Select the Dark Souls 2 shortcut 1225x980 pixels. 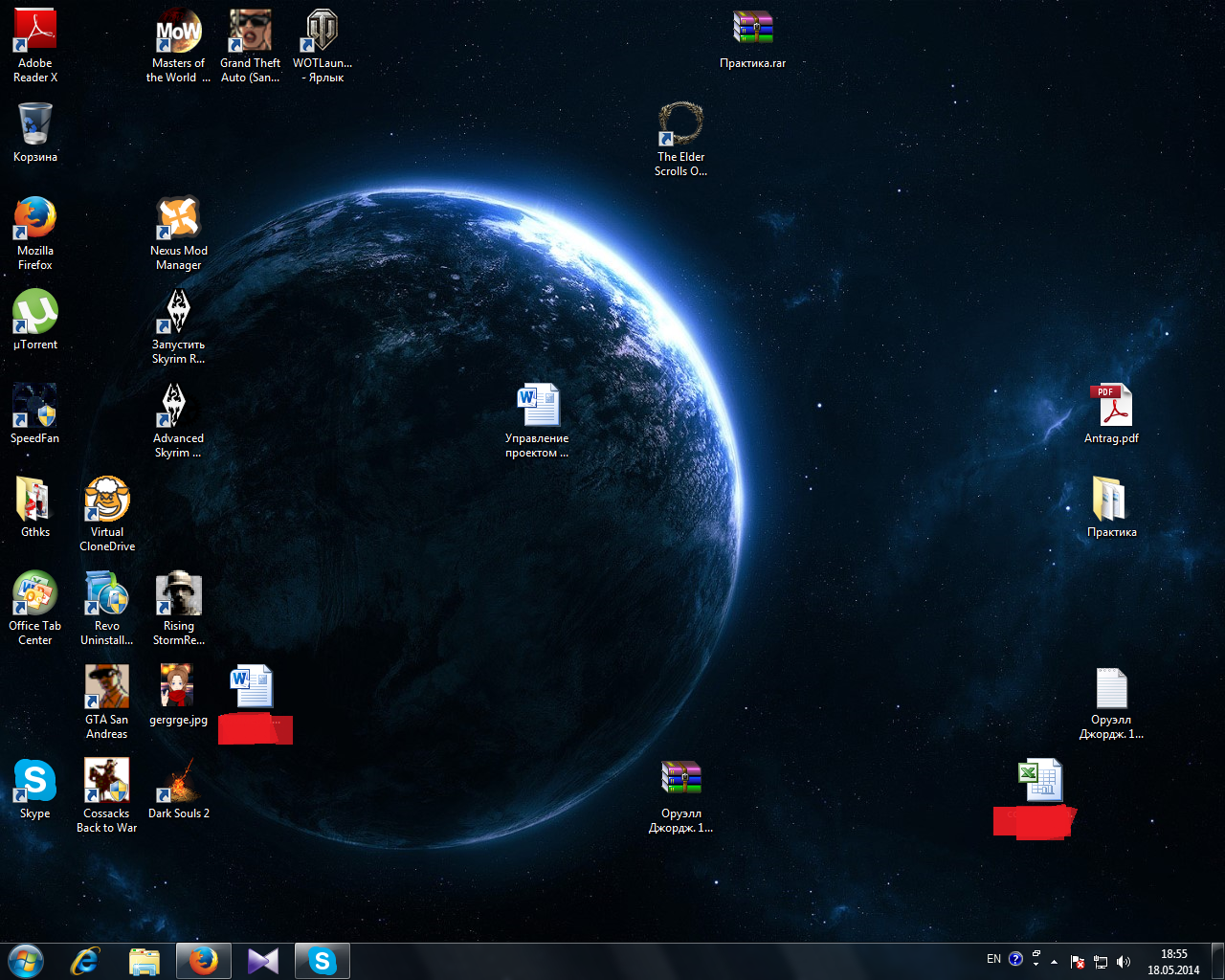click(179, 782)
